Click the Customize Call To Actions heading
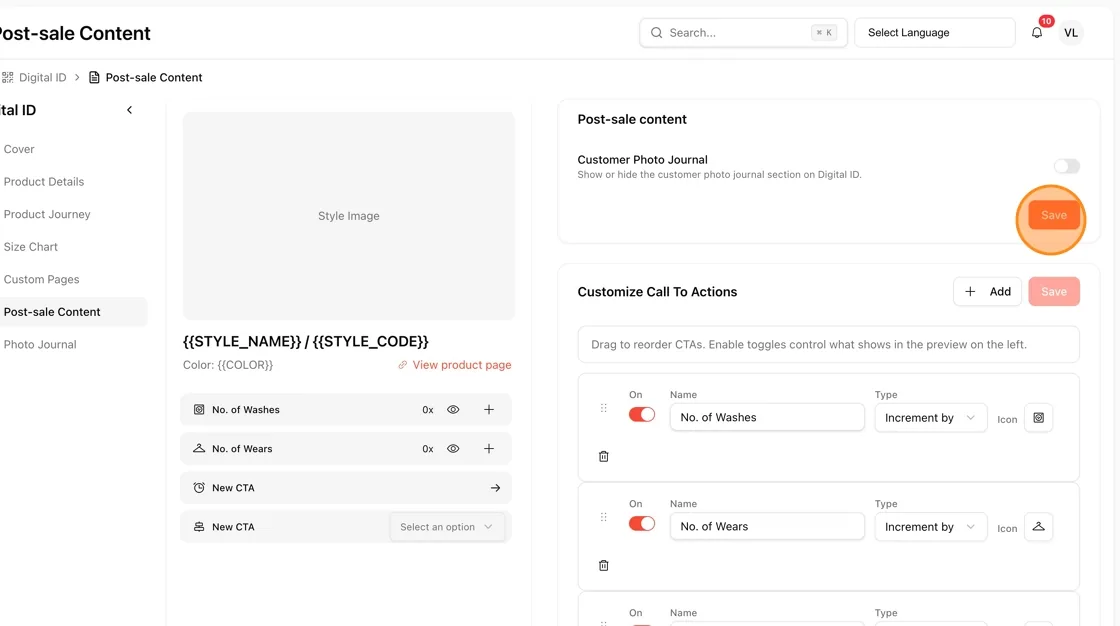 click(x=657, y=292)
